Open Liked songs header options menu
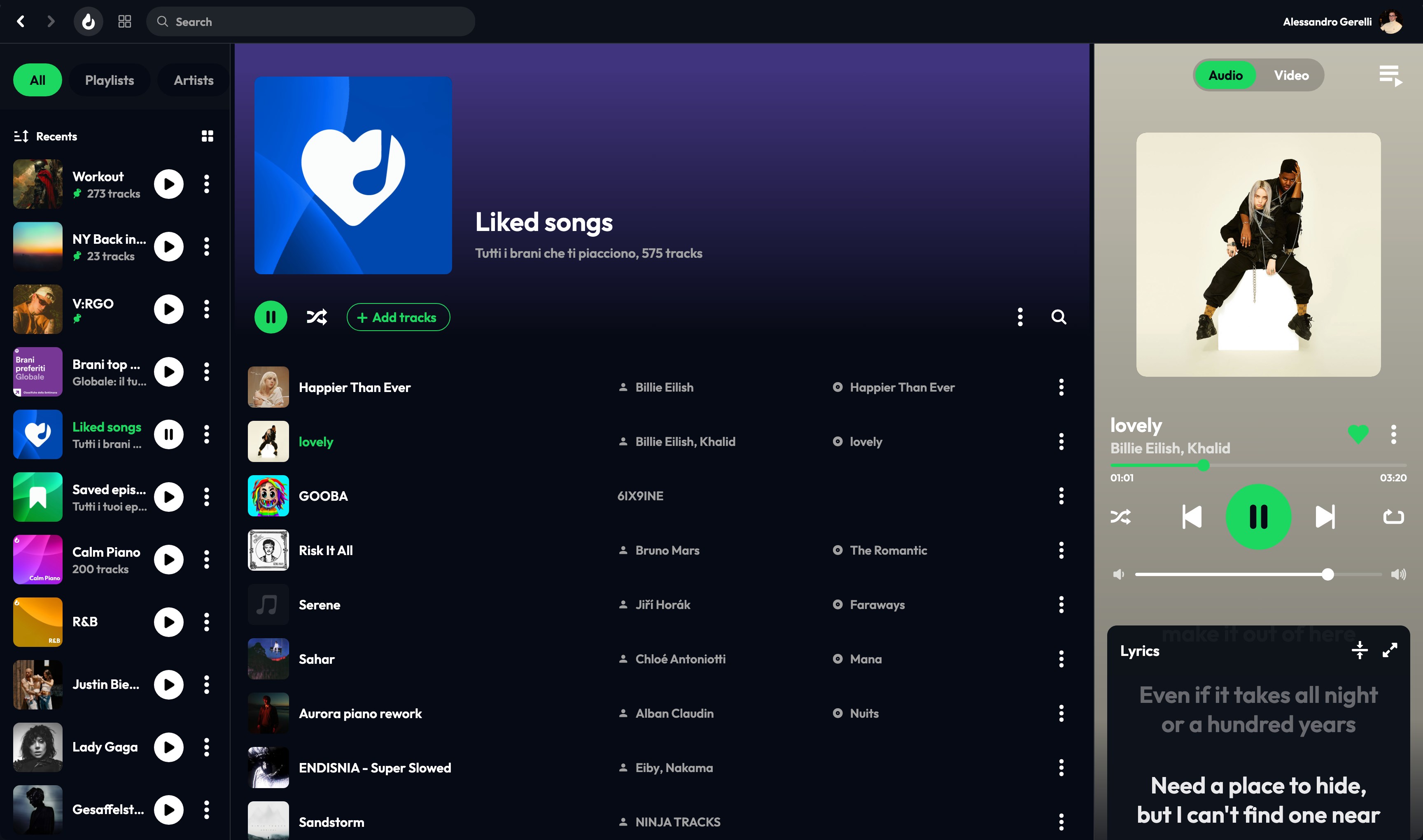 [1020, 317]
